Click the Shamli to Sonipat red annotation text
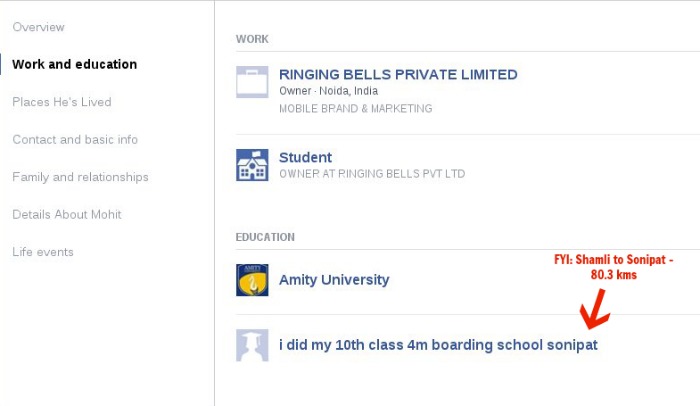Screen dimensions: 700x406 click(x=614, y=267)
